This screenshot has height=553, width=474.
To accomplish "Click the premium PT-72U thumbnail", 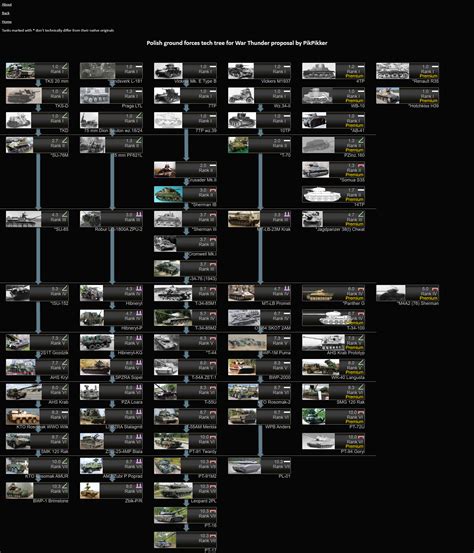I will (x=314, y=417).
